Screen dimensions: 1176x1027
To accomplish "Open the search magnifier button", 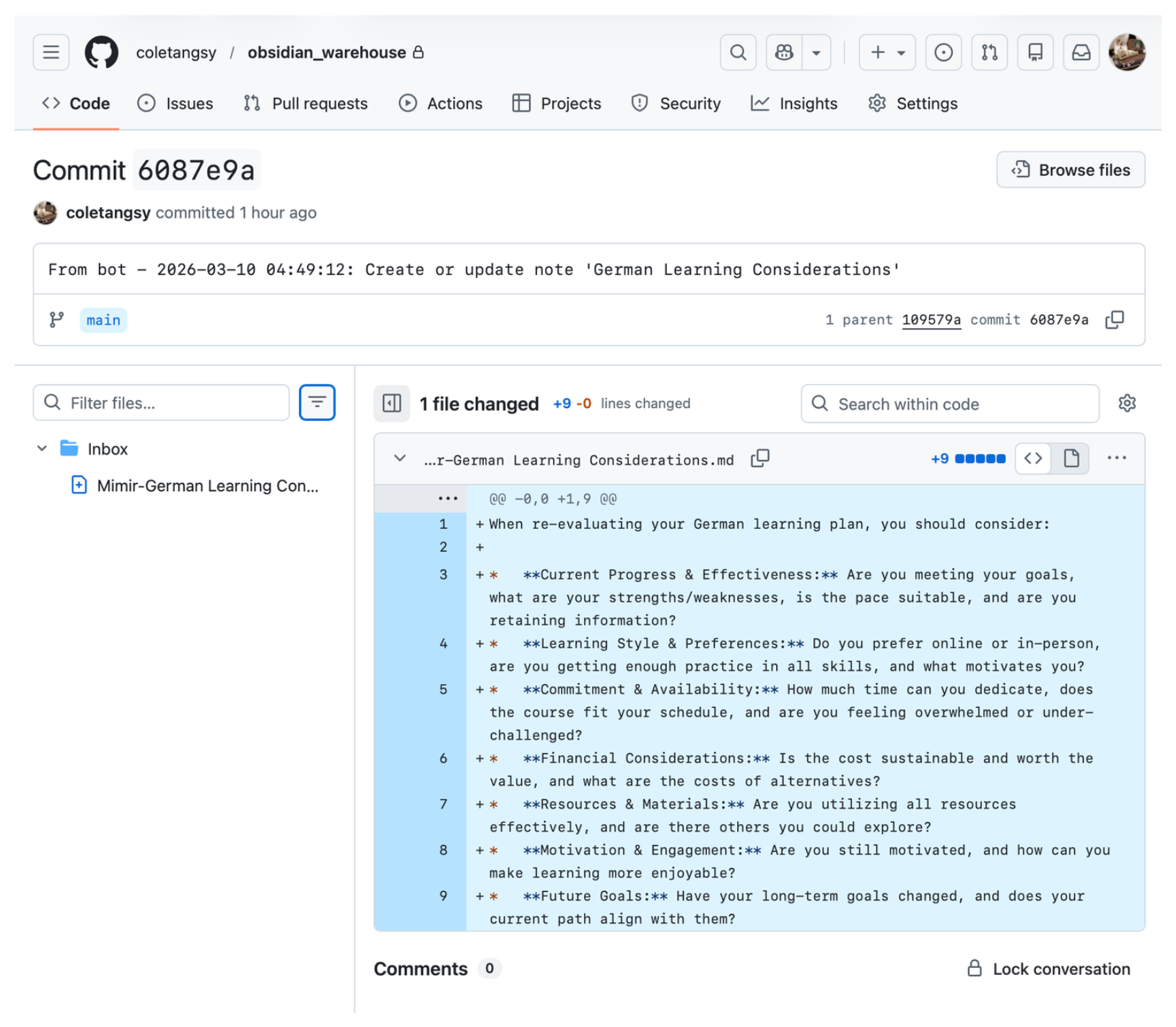I will coord(738,53).
